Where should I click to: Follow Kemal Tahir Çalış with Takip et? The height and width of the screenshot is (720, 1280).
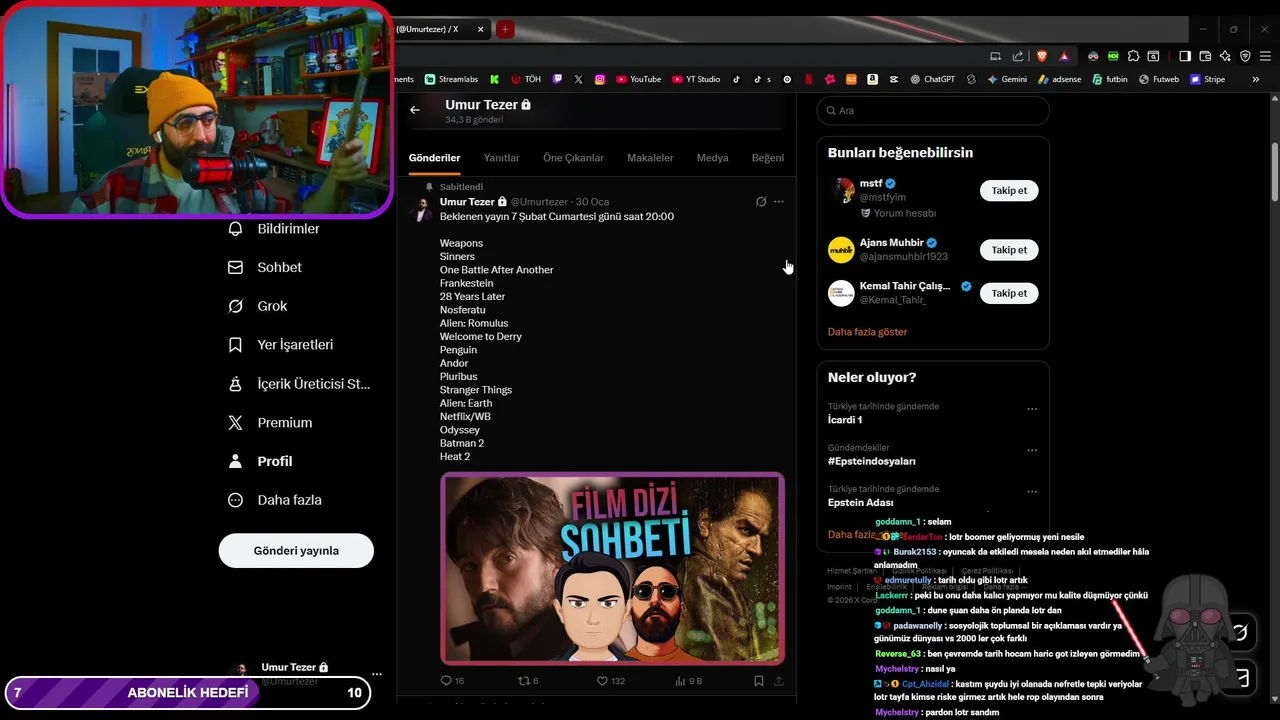tap(1009, 293)
